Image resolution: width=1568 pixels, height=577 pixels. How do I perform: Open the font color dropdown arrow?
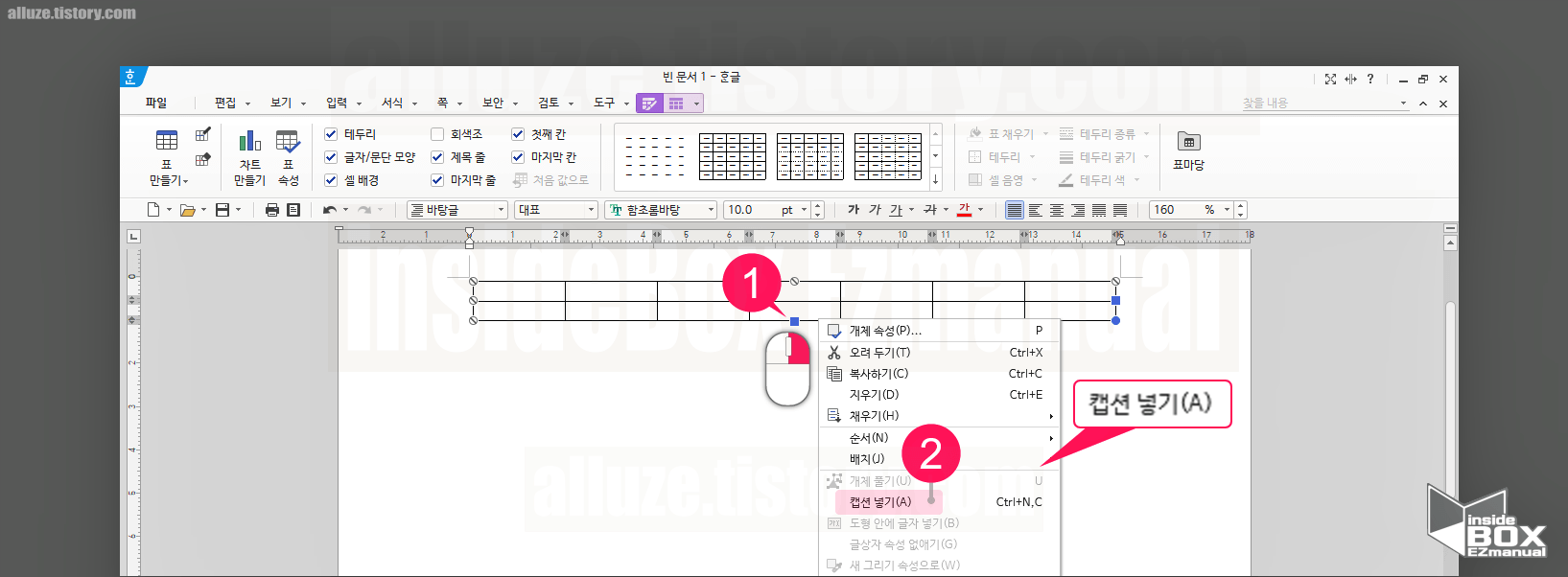980,210
